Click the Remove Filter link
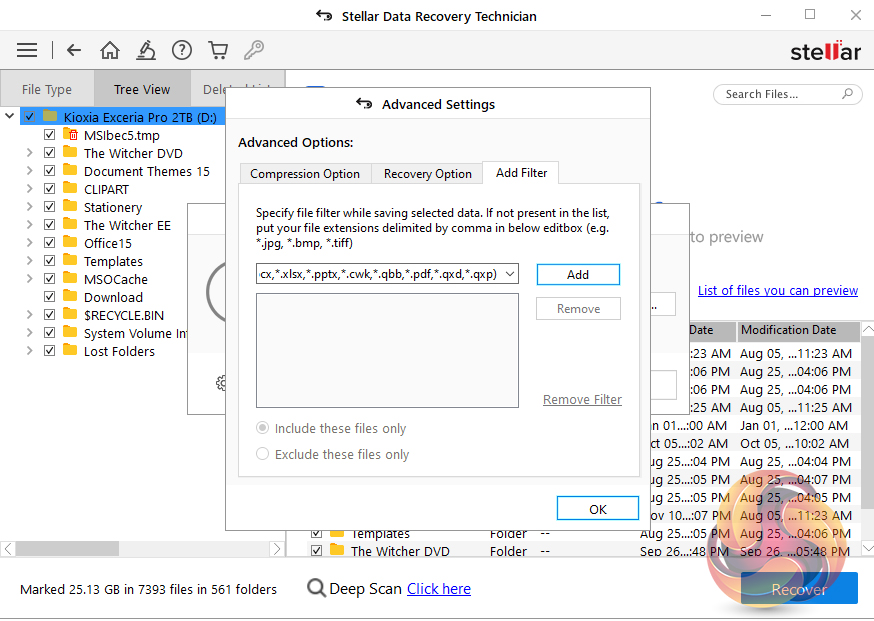The image size is (874, 621). click(x=582, y=399)
